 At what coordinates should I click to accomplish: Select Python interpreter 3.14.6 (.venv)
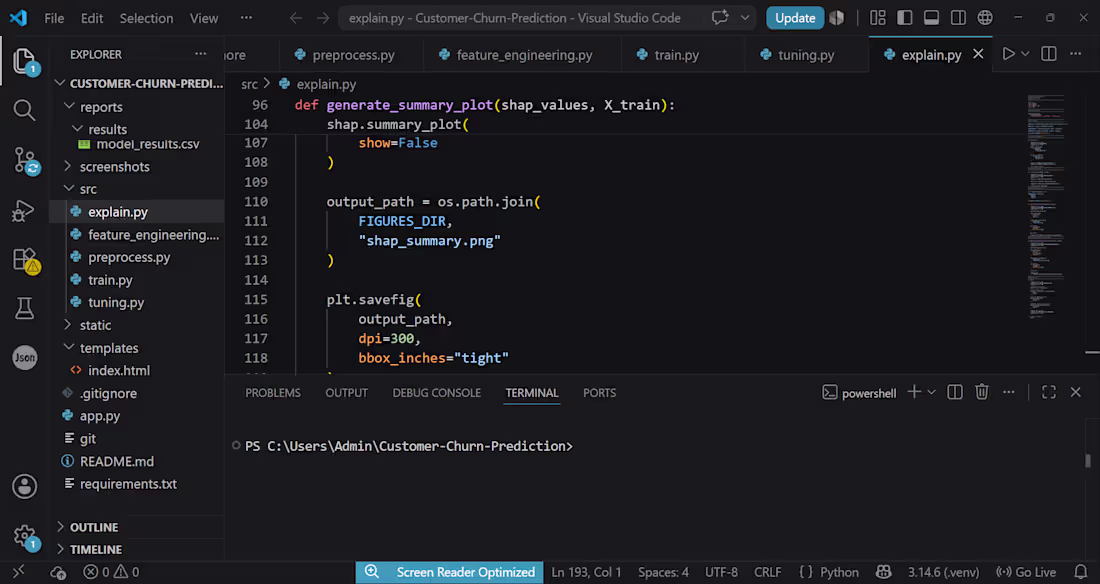click(943, 572)
